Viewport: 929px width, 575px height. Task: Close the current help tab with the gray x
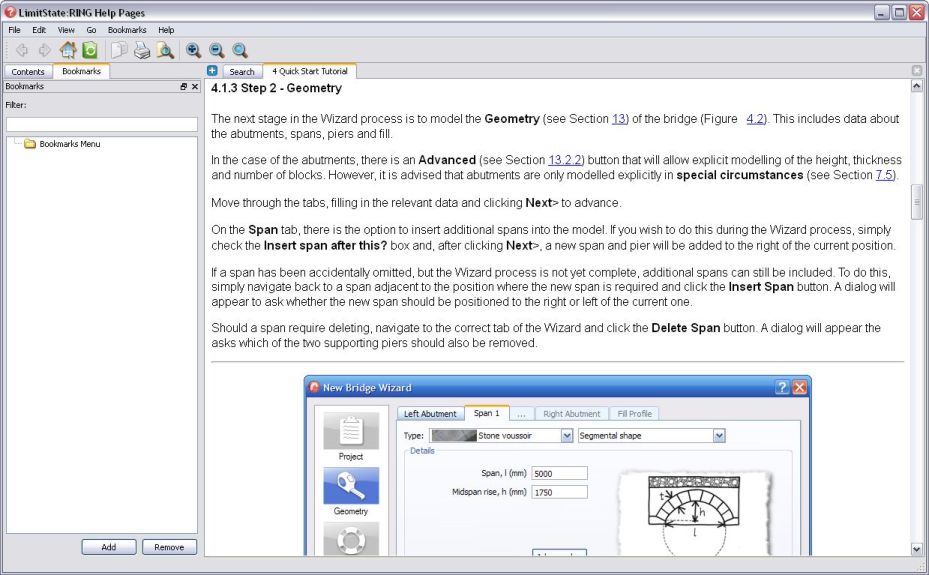point(917,70)
